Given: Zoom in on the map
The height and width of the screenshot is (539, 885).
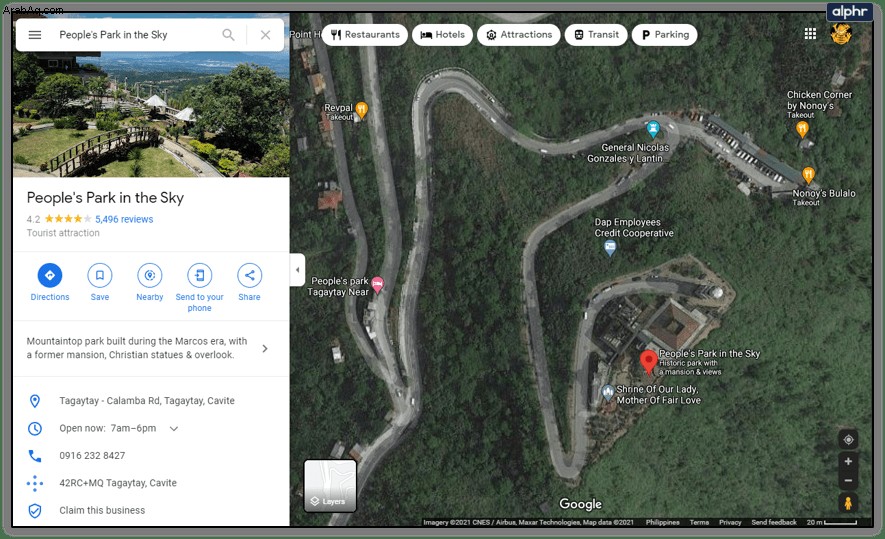Looking at the screenshot, I should point(848,461).
